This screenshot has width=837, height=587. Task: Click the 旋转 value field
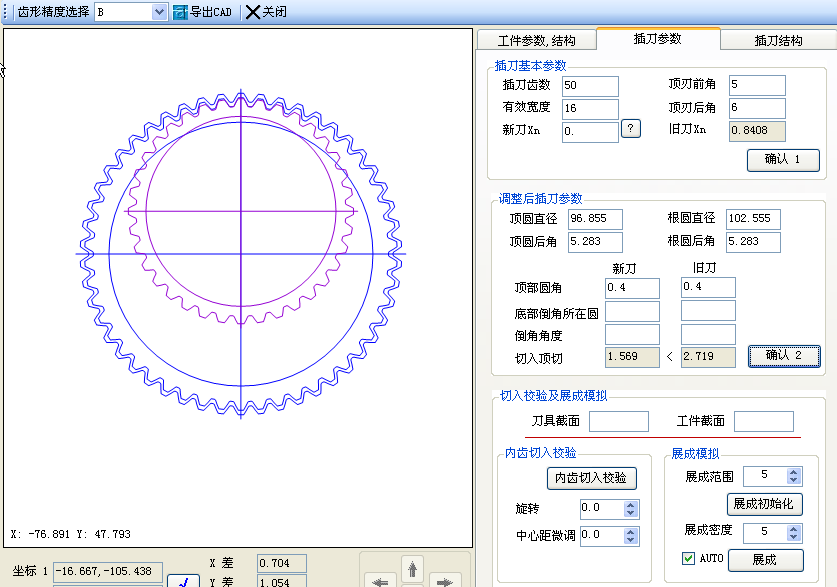coord(602,509)
